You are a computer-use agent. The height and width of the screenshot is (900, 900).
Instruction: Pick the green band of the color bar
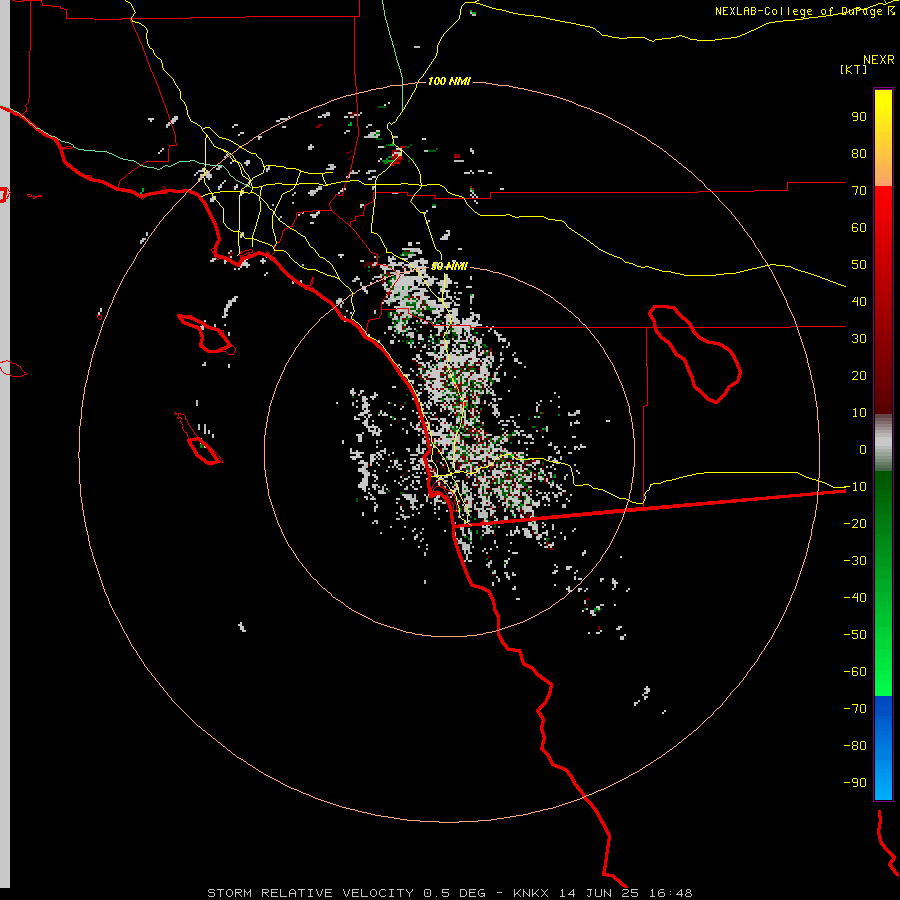pyautogui.click(x=883, y=583)
